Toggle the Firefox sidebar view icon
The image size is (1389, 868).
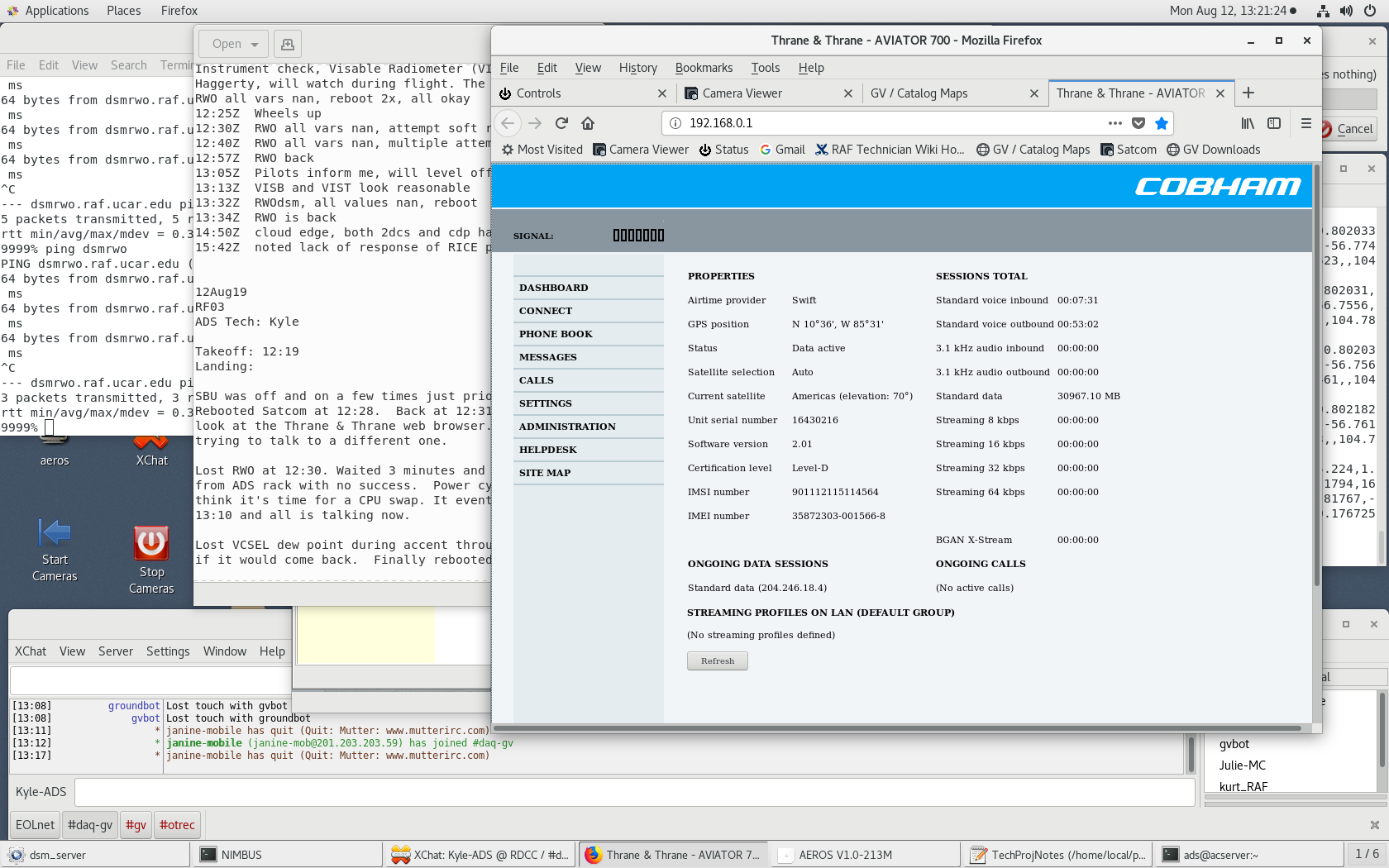[1274, 123]
